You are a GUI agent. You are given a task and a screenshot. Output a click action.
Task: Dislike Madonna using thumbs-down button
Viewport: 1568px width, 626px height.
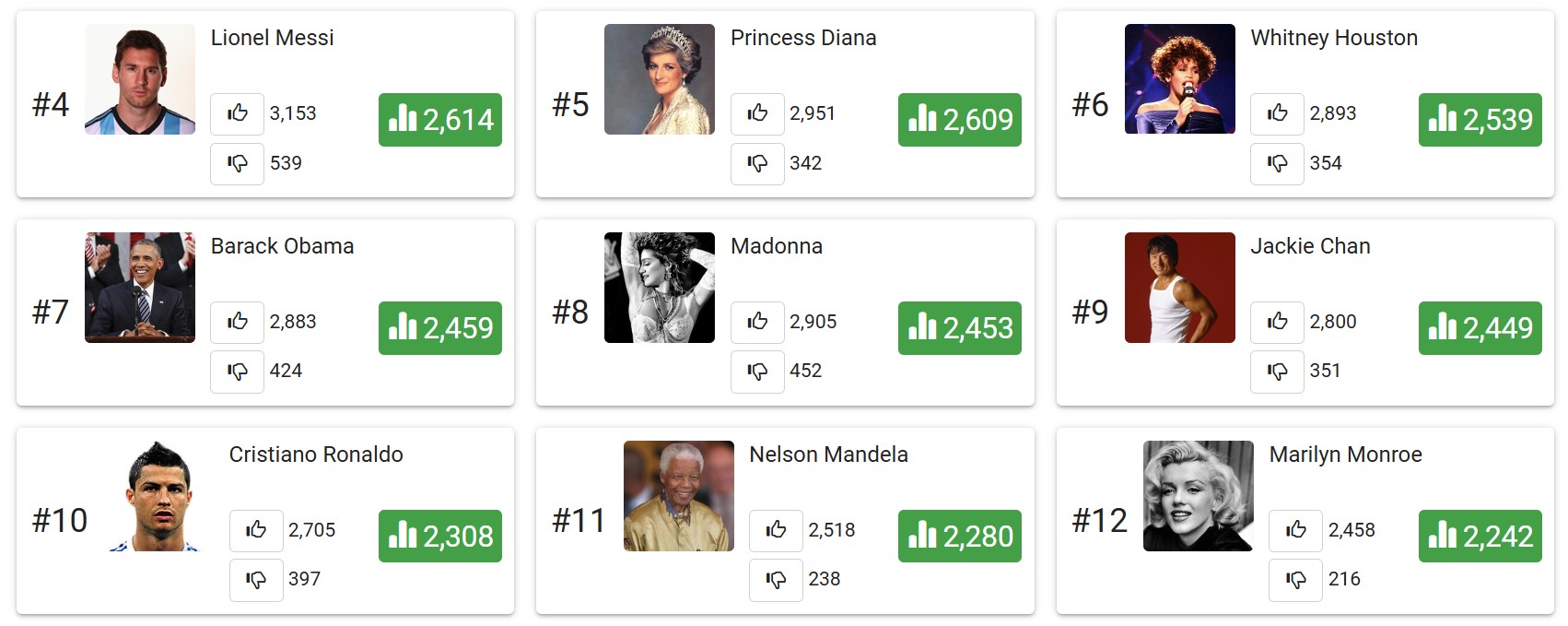click(757, 371)
